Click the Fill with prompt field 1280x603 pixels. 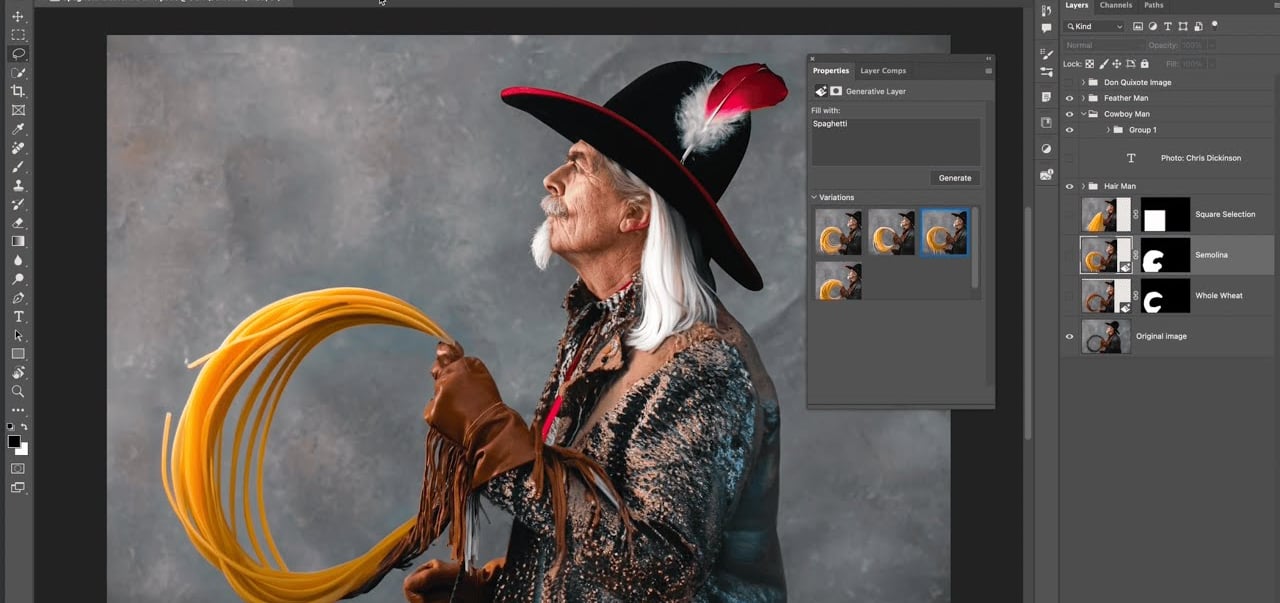[x=895, y=142]
